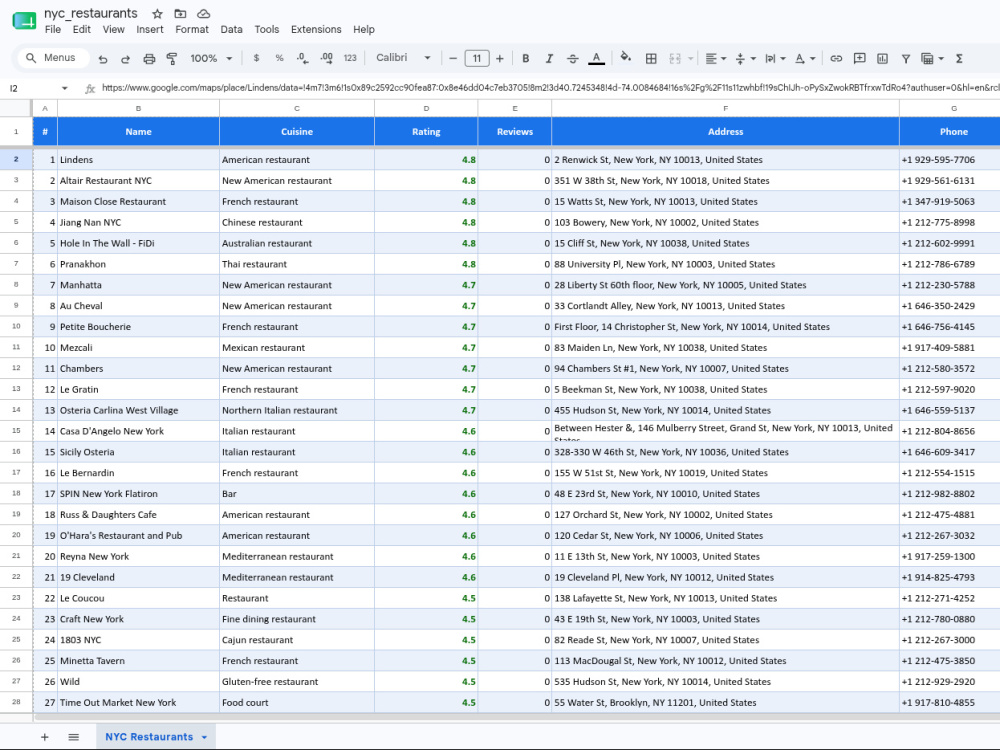This screenshot has height=750, width=1000.
Task: Select the Paint format roller icon
Action: pos(172,59)
